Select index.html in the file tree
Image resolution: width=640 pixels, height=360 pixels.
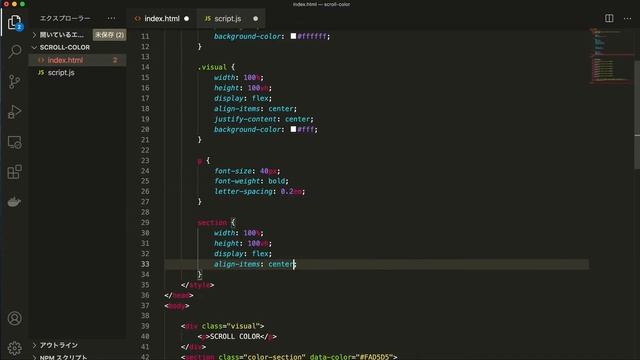click(x=77, y=60)
